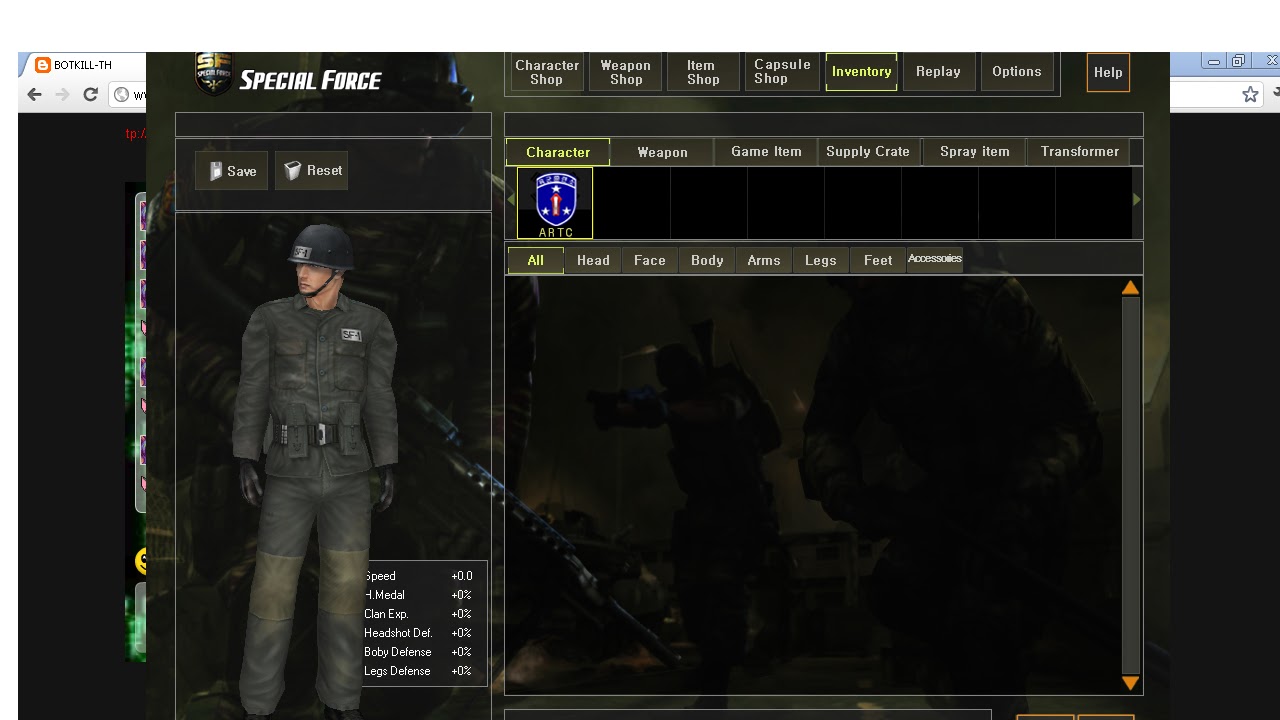The image size is (1280, 720).
Task: Click the Special Force logo
Action: coord(289,76)
